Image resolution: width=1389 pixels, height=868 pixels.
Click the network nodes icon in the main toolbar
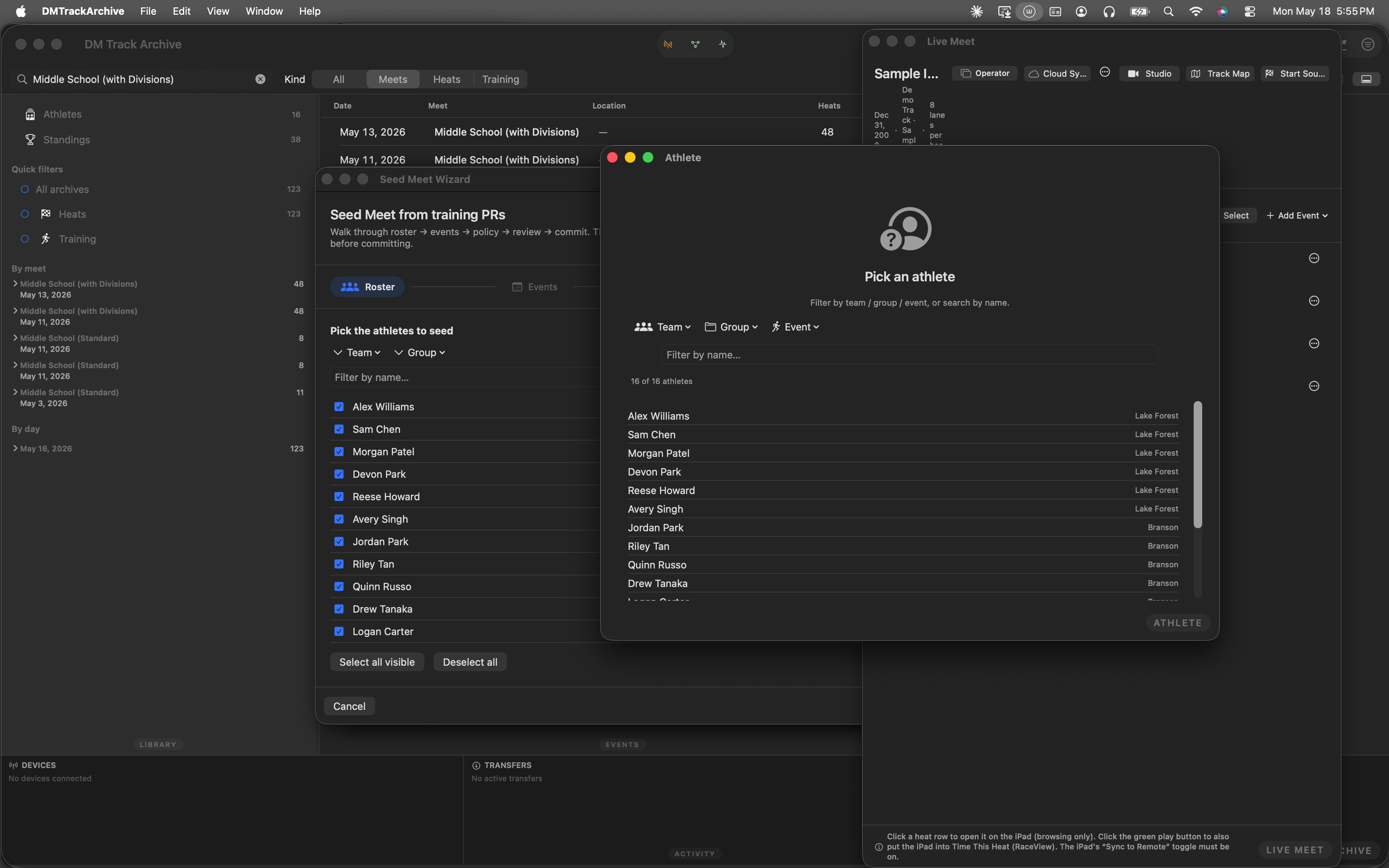click(x=695, y=44)
